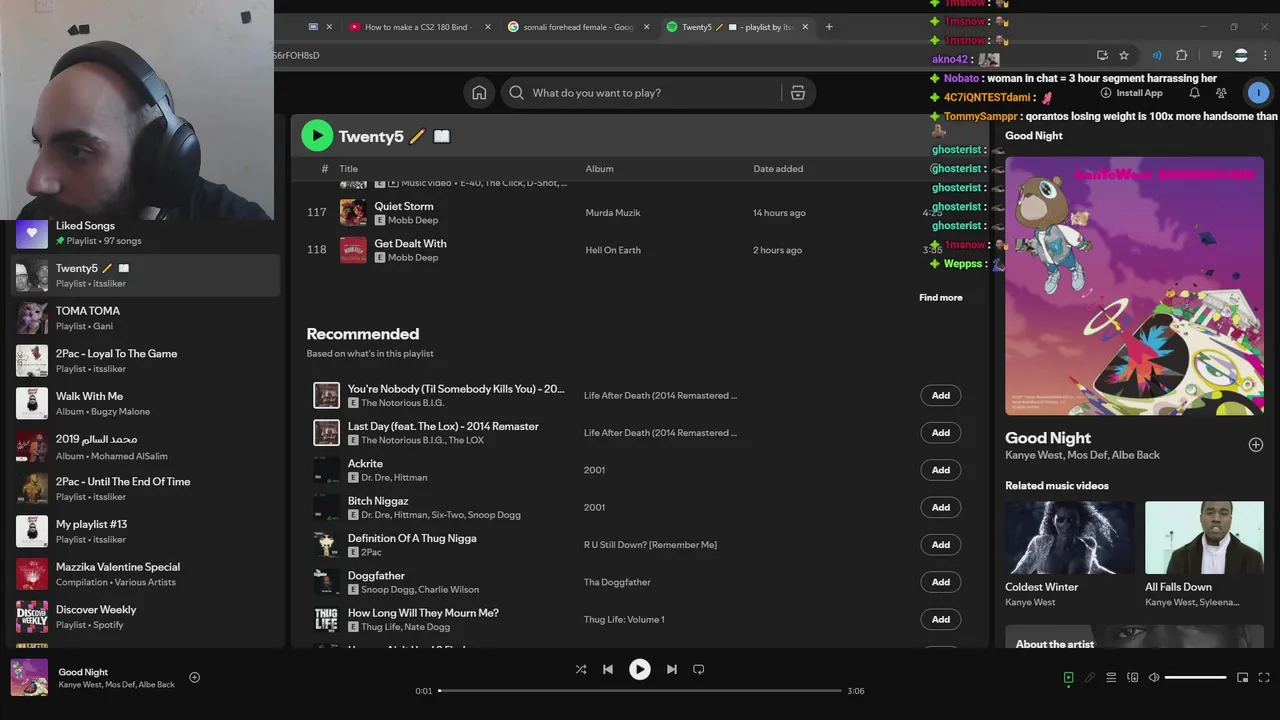This screenshot has height=720, width=1280.
Task: Add You're Nobody (Til Somebody Kills You) to playlist
Action: point(941,395)
